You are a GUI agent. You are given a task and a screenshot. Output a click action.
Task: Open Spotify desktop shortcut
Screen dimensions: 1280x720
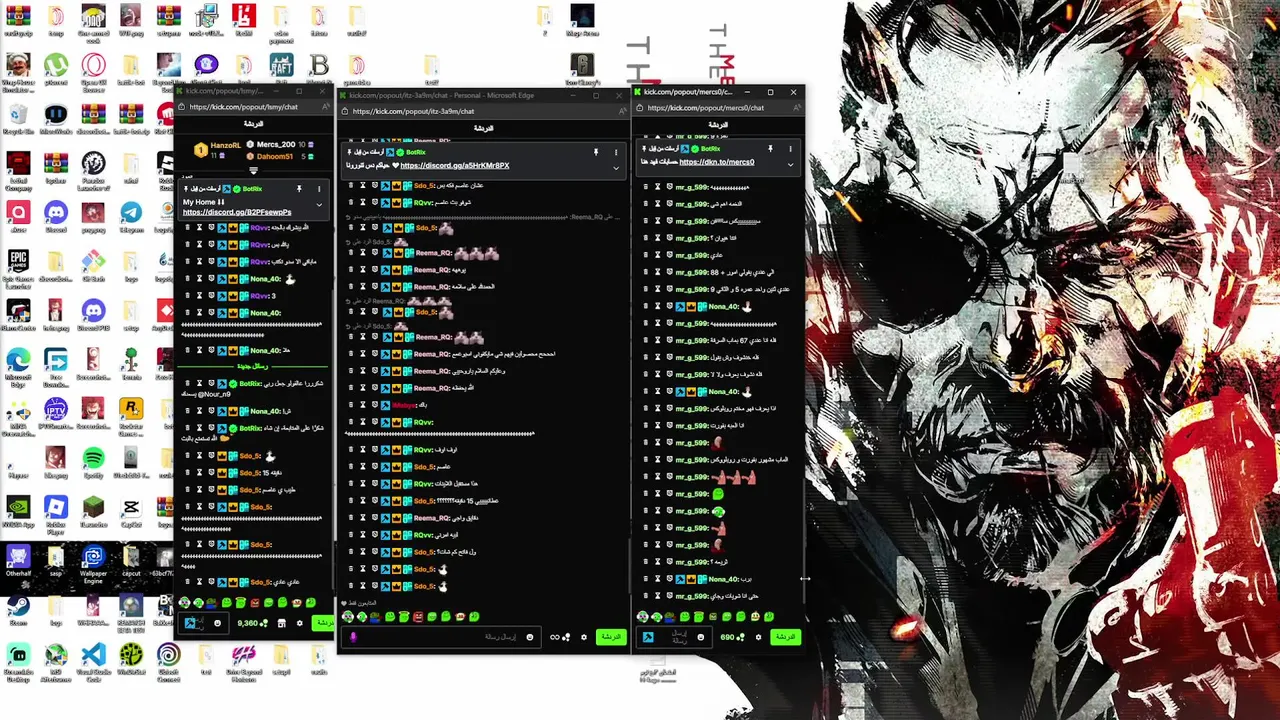[93, 462]
